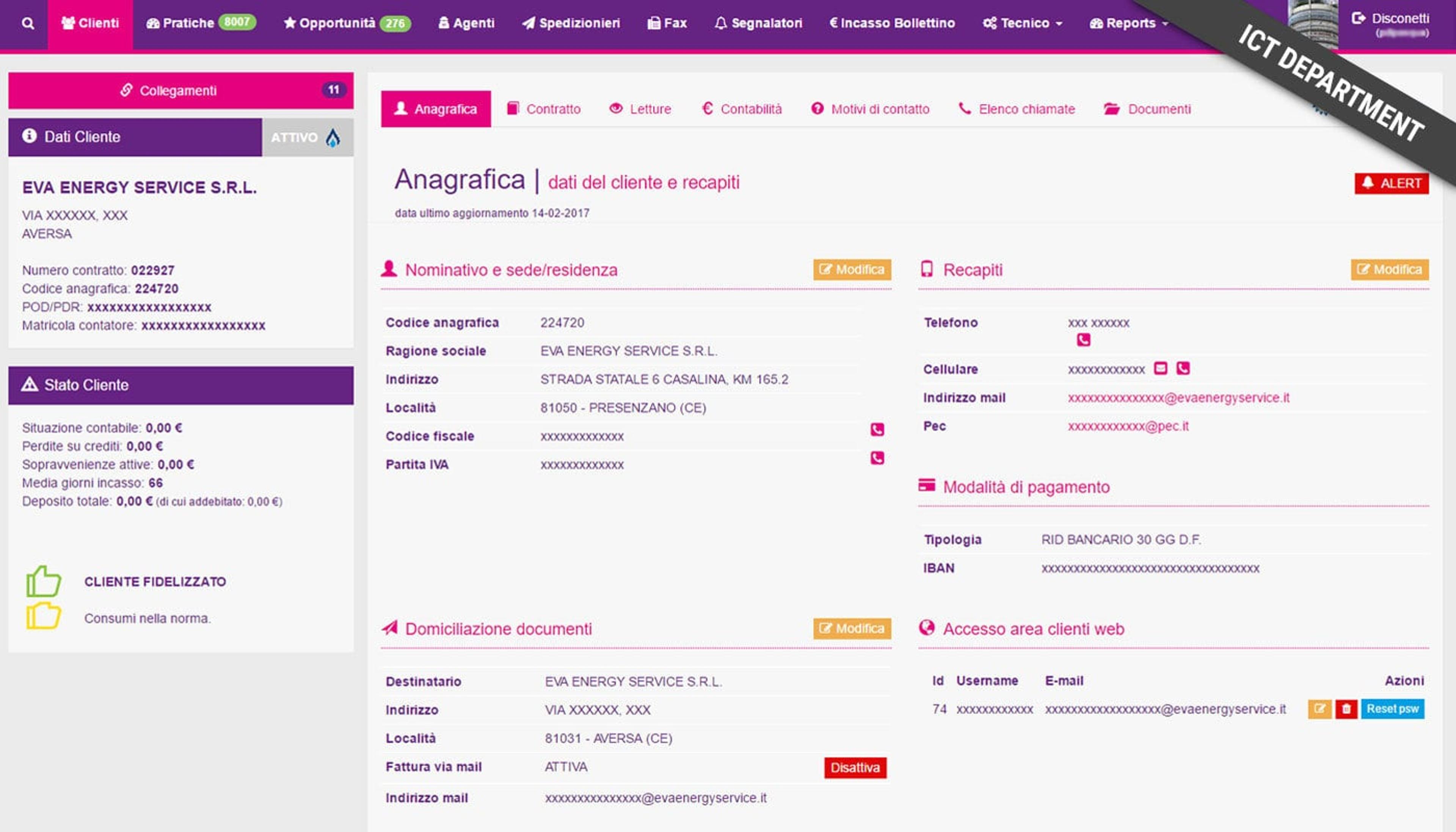Toggle the ATTIVO gas status badge
This screenshot has width=1456, height=832.
click(x=307, y=137)
